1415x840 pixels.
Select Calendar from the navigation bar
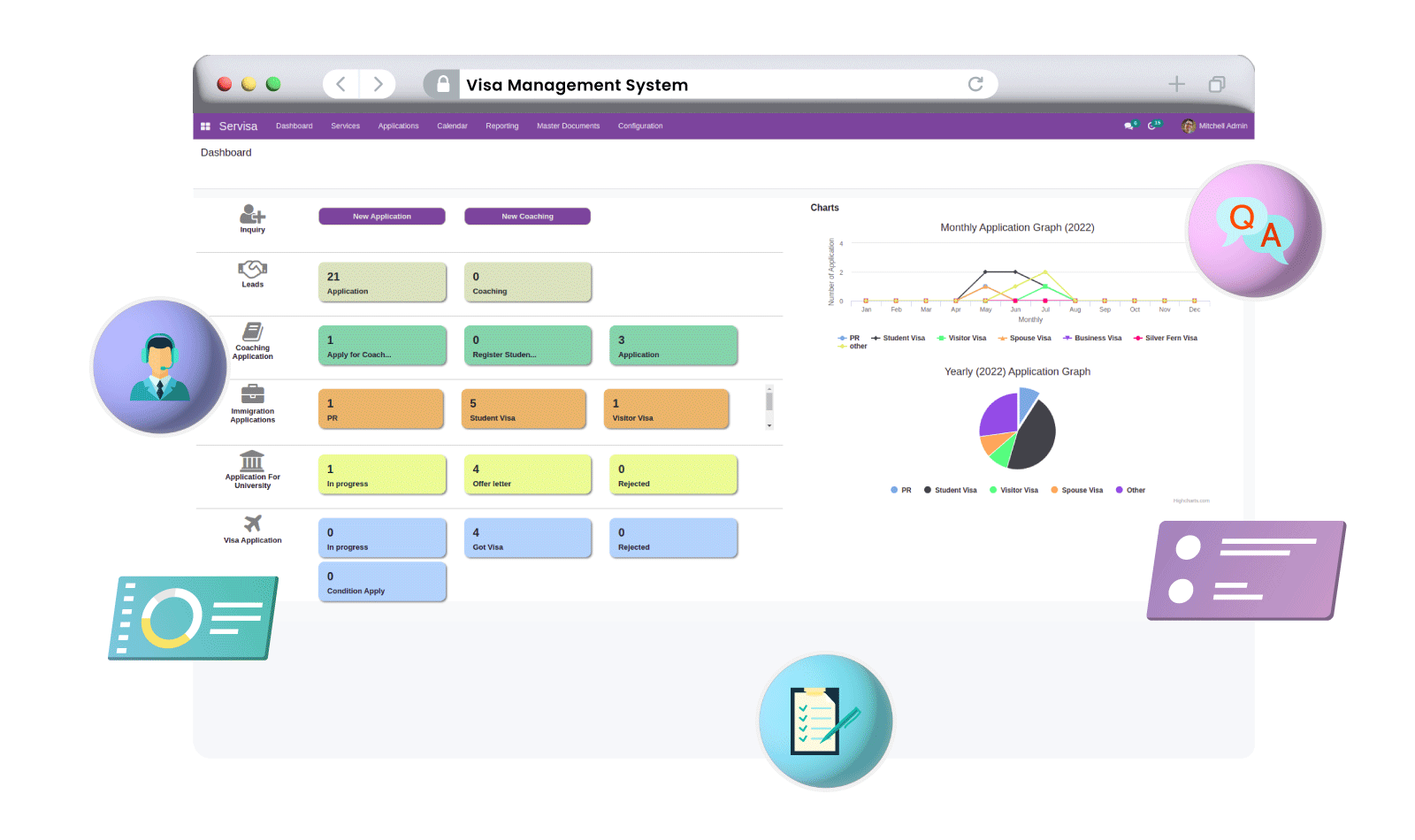coord(452,126)
